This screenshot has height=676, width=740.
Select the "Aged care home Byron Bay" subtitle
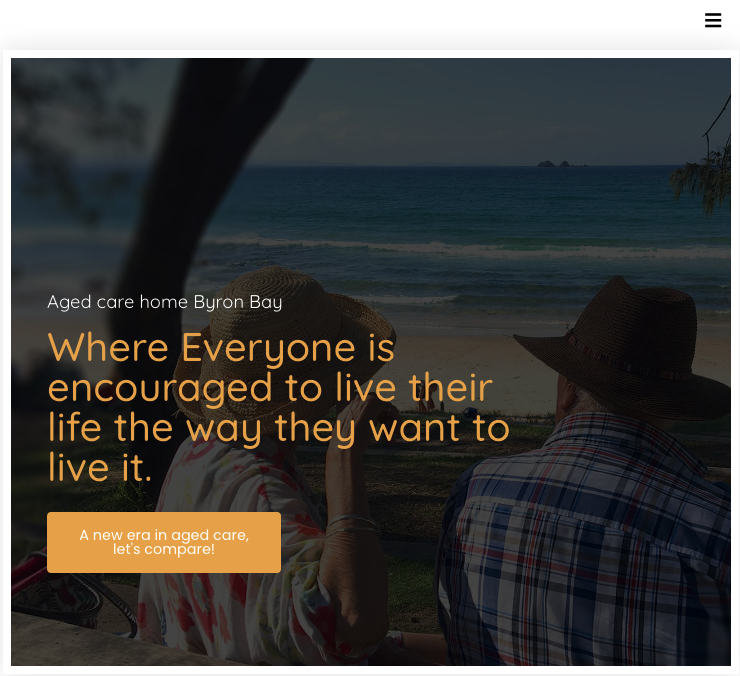(165, 302)
